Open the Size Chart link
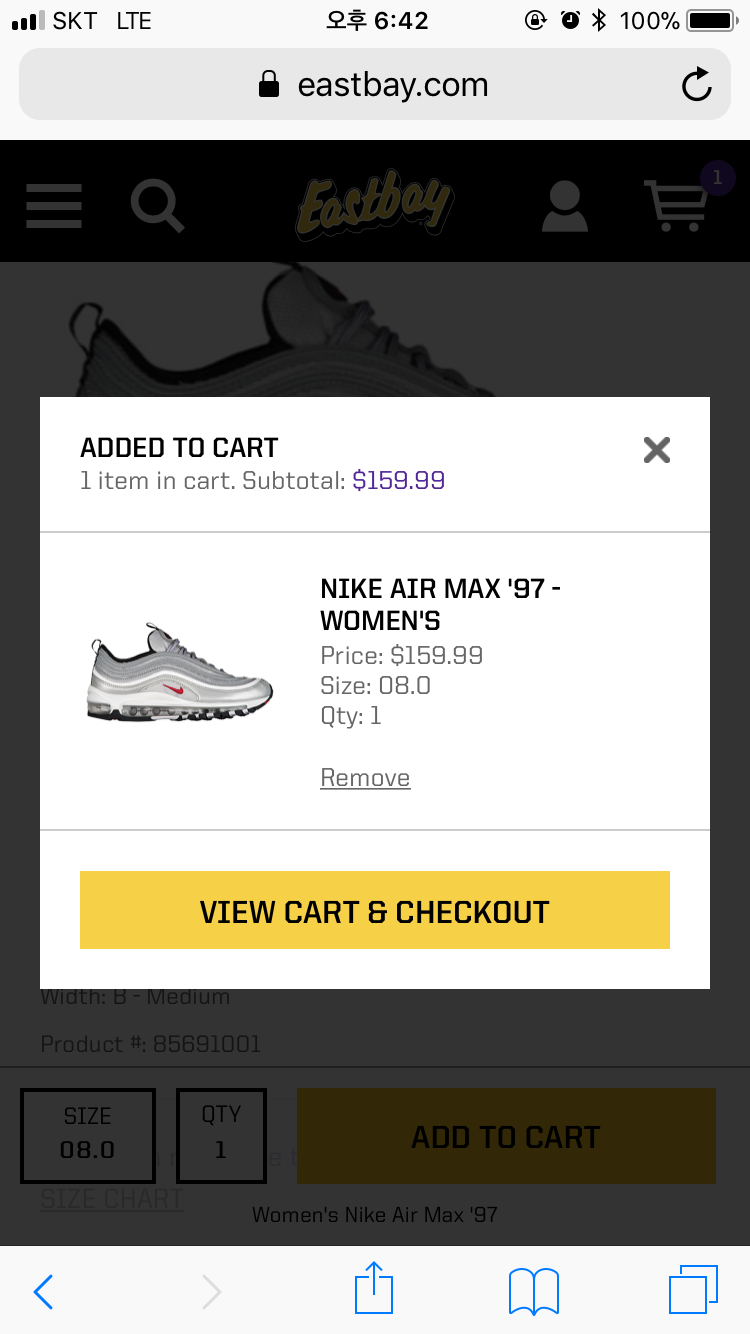This screenshot has height=1334, width=750. coord(111,1199)
